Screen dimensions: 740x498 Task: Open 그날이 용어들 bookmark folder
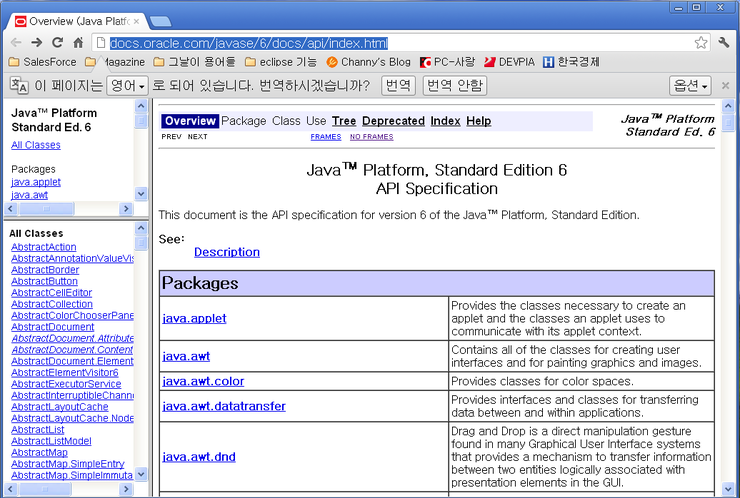click(x=194, y=62)
